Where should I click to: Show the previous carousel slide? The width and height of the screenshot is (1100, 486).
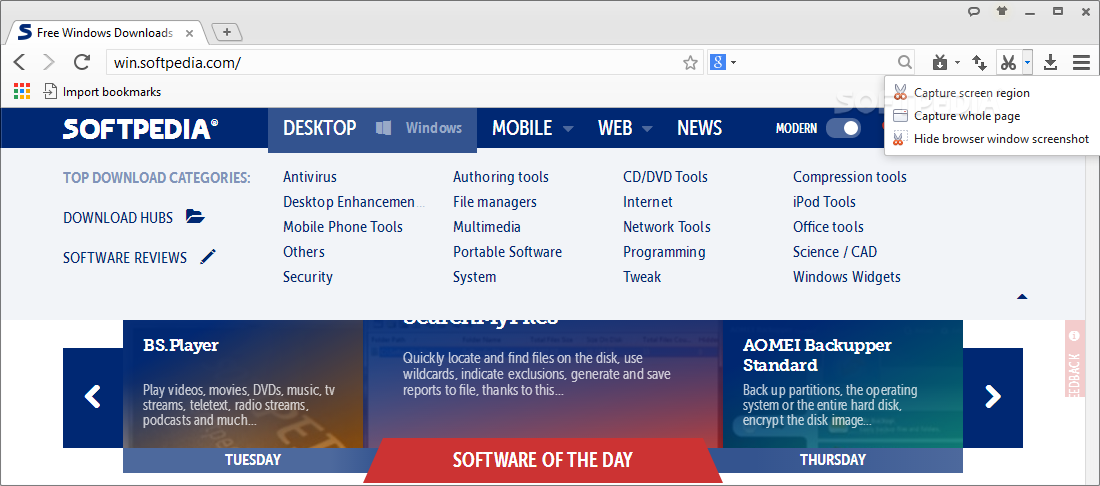pos(93,397)
